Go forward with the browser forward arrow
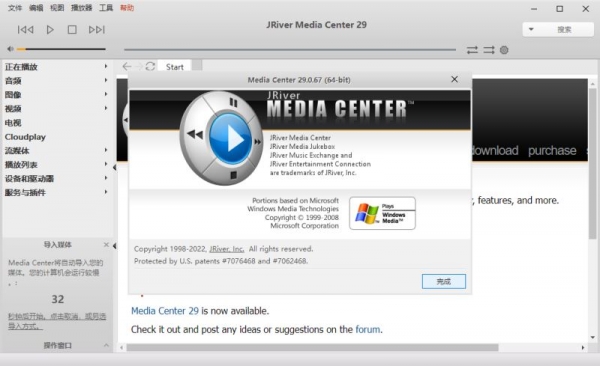Screen dimensions: 600x366 (139, 67)
